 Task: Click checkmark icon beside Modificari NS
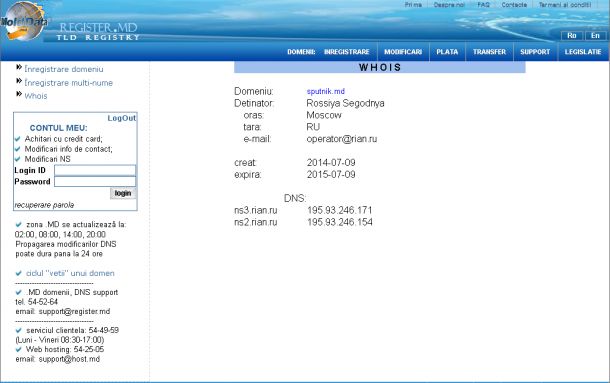[x=18, y=159]
